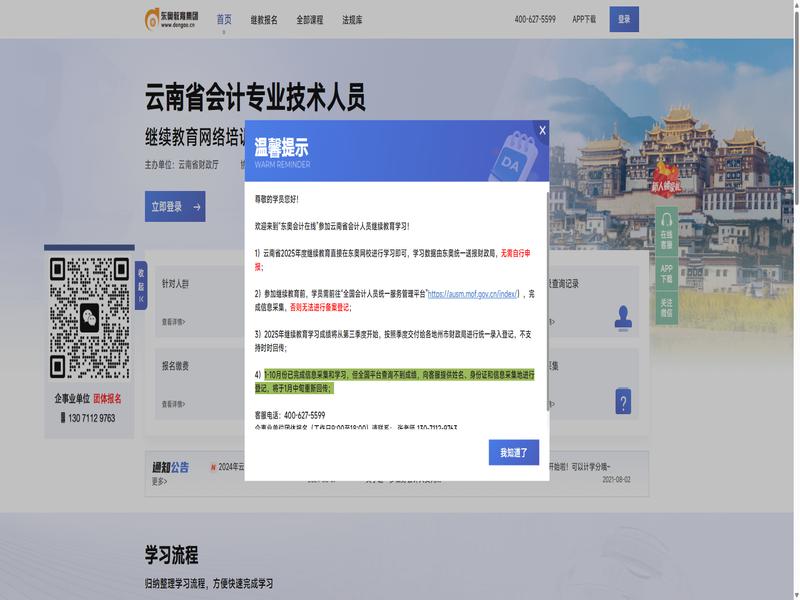This screenshot has width=800, height=600.
Task: Open the 全部课程 menu item
Action: pos(310,19)
